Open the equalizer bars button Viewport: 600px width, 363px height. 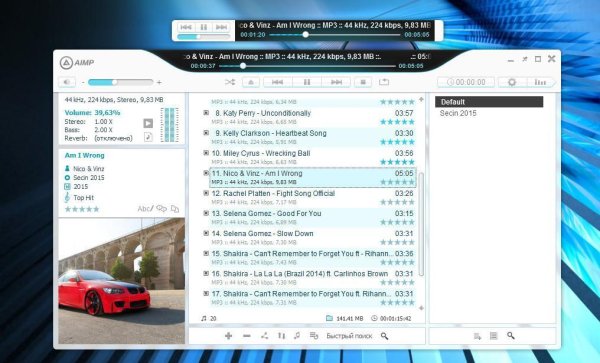[540, 82]
